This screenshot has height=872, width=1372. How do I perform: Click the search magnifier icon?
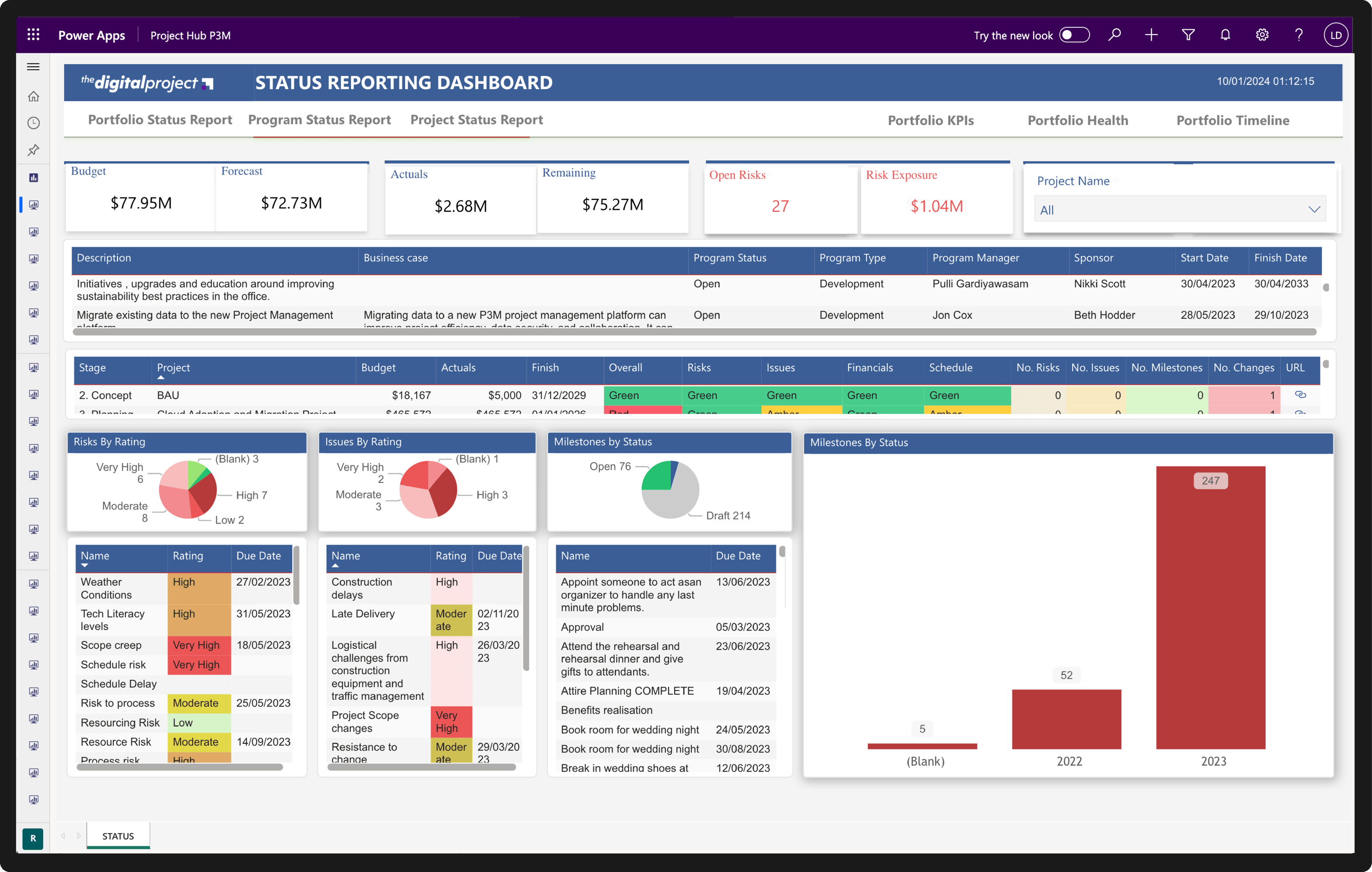point(1114,35)
